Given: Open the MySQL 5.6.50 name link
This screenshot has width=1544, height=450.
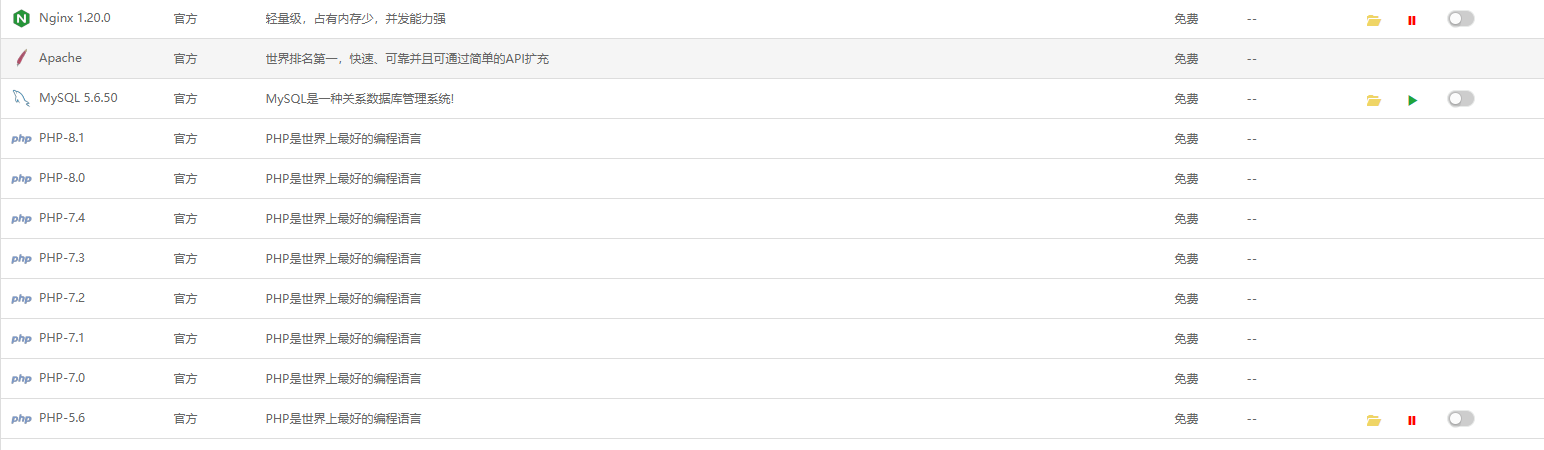Looking at the screenshot, I should click(78, 98).
